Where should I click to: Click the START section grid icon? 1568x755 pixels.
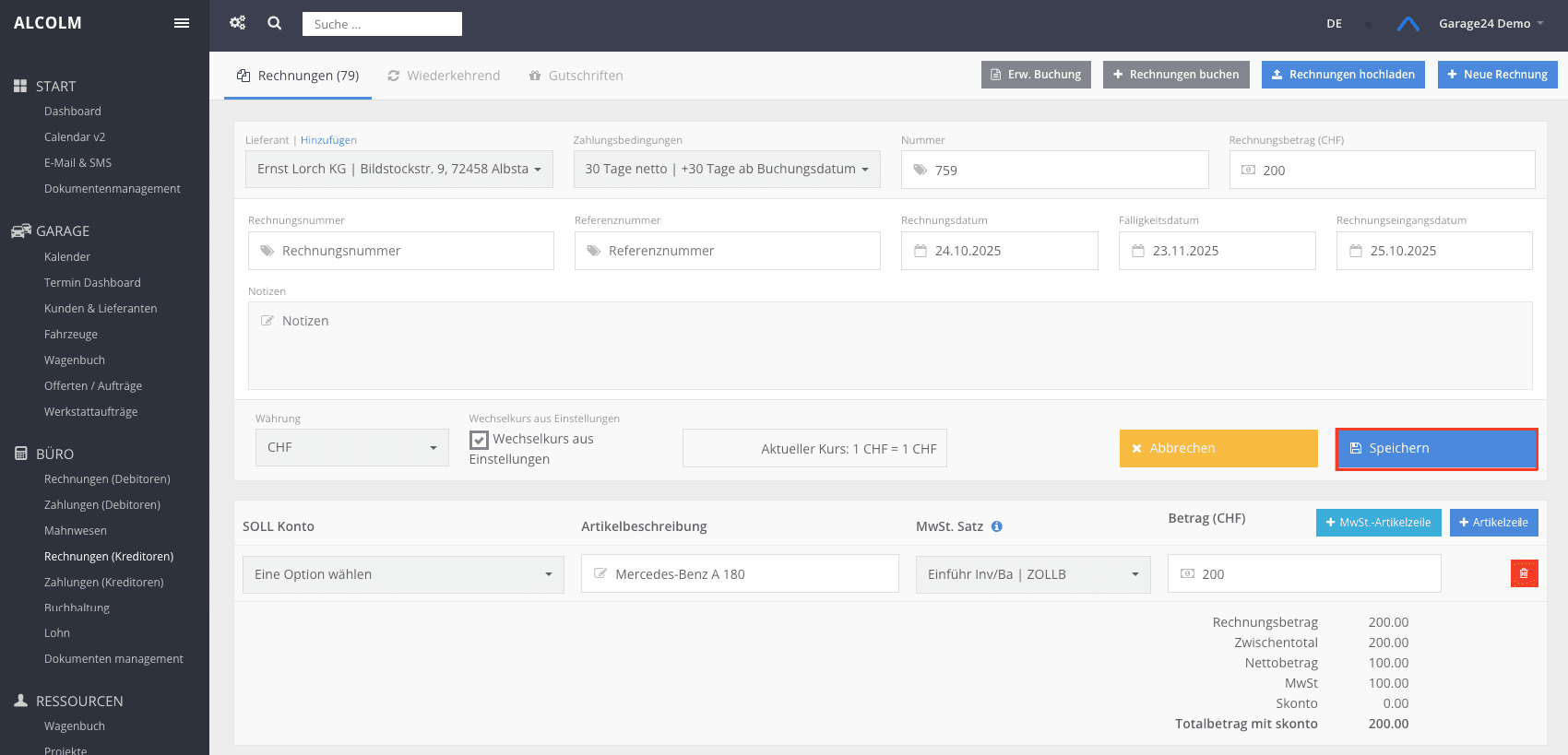click(x=20, y=86)
